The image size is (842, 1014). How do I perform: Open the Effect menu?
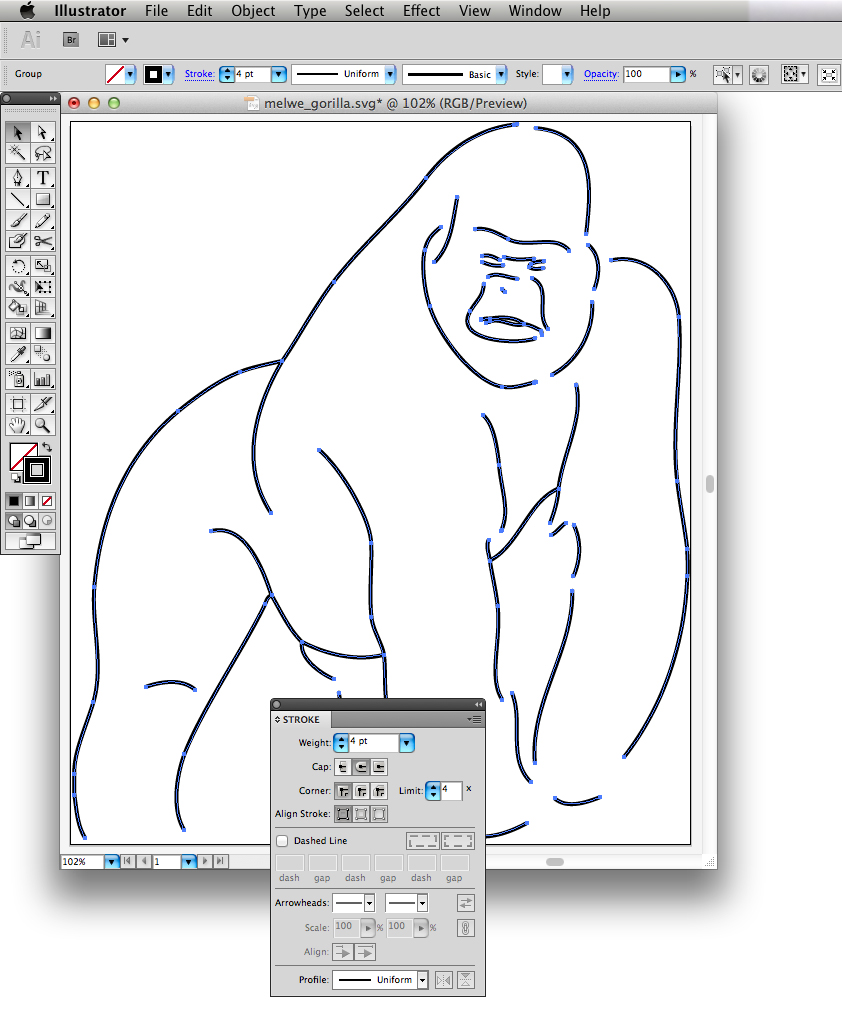pyautogui.click(x=421, y=11)
